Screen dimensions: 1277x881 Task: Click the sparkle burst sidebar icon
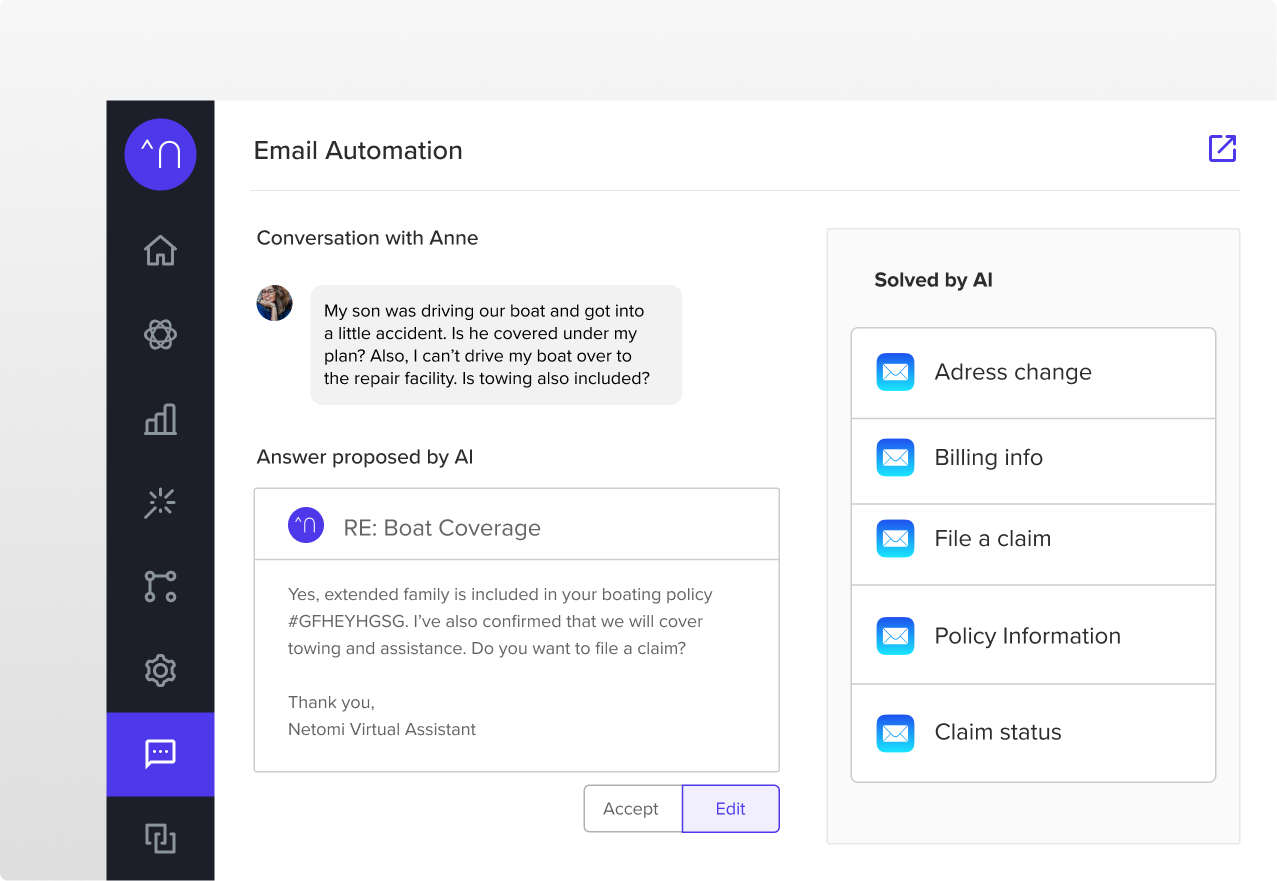pyautogui.click(x=160, y=503)
